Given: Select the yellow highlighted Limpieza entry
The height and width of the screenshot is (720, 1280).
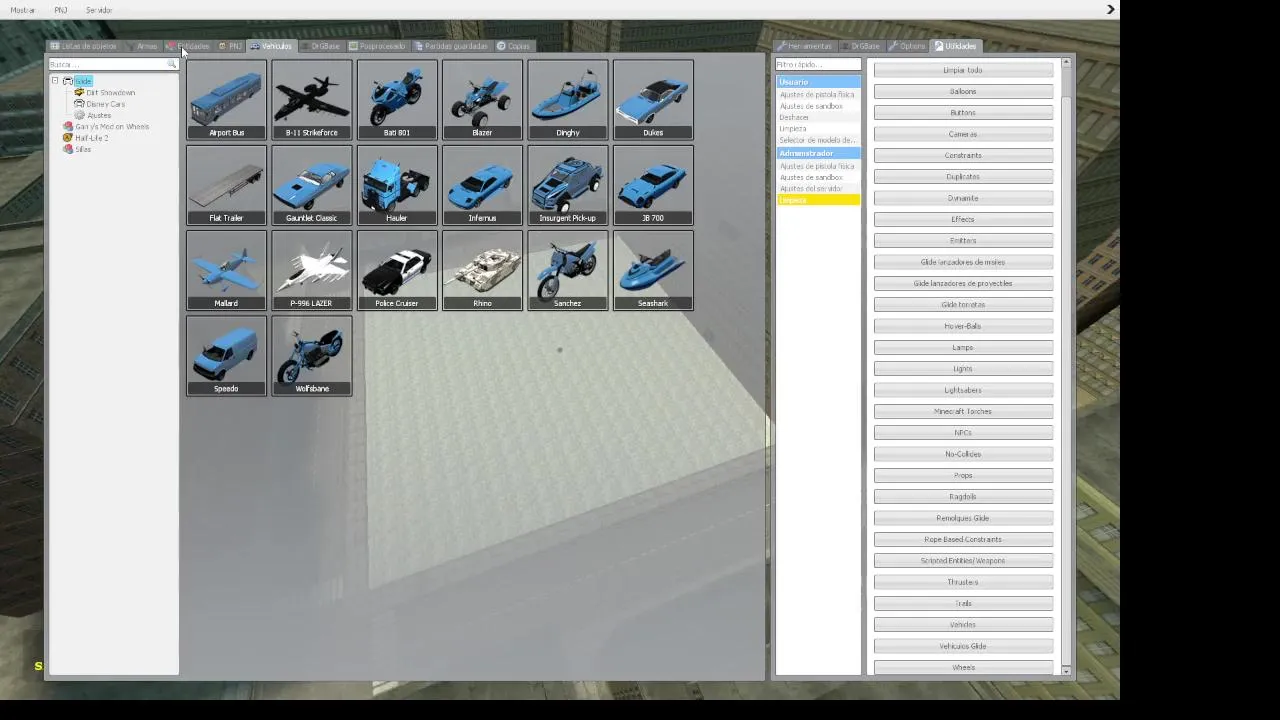Looking at the screenshot, I should click(818, 200).
